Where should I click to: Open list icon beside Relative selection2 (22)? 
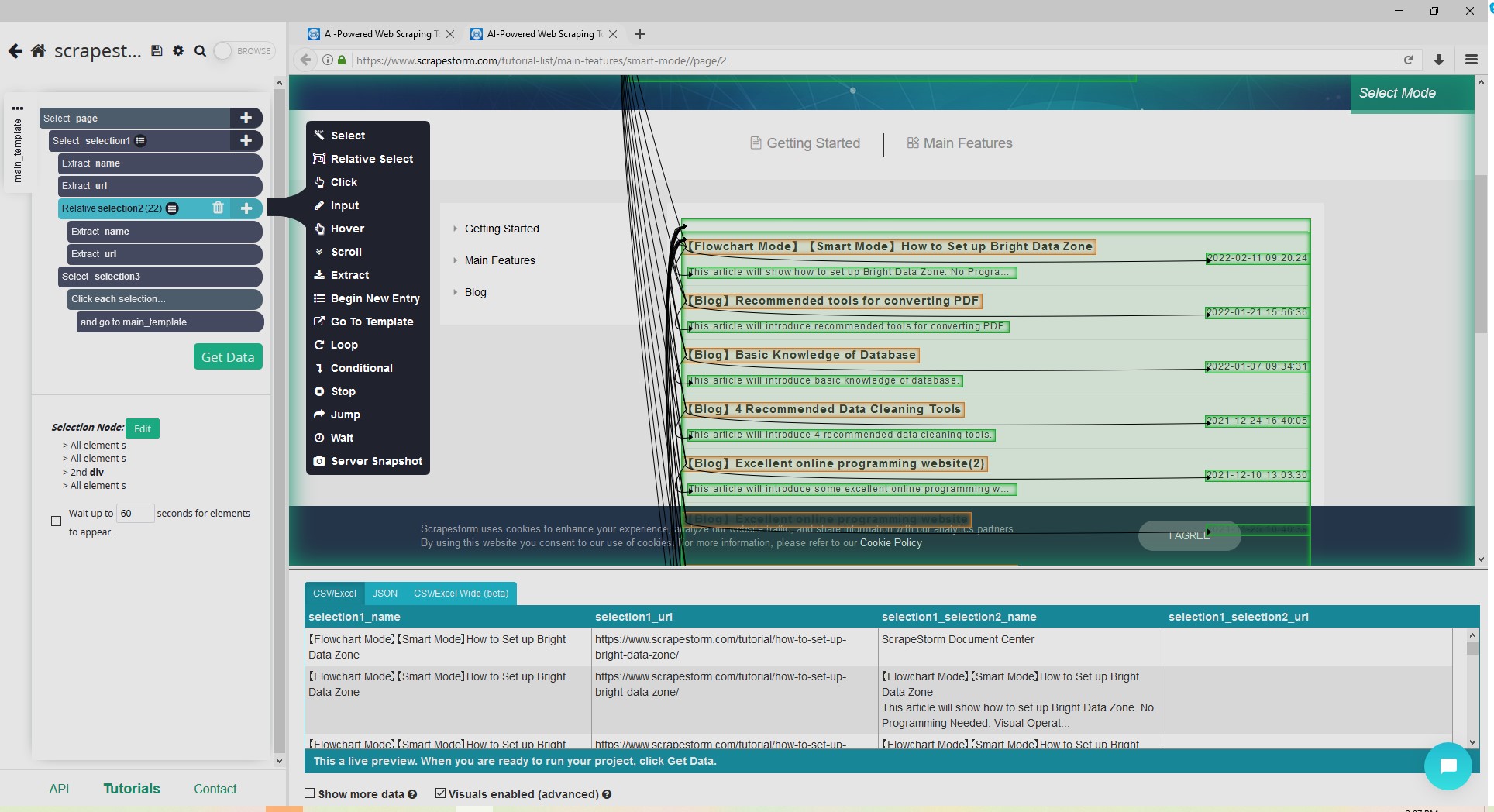pos(172,208)
